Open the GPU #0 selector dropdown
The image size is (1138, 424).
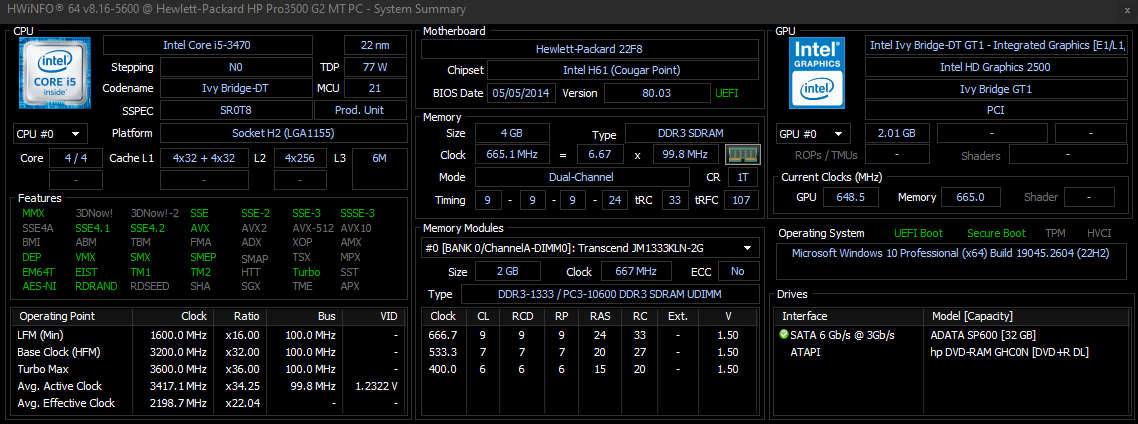point(813,134)
